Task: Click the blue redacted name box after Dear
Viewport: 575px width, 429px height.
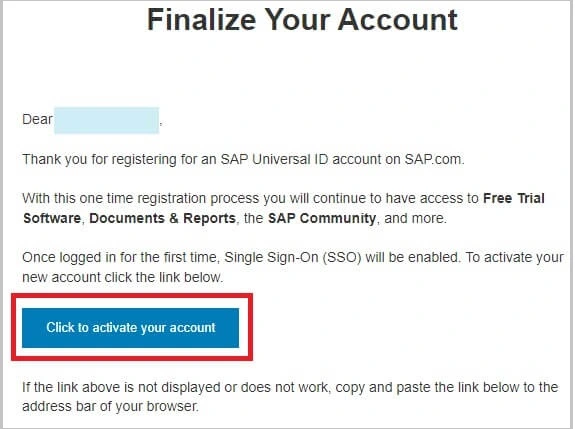Action: click(x=106, y=120)
